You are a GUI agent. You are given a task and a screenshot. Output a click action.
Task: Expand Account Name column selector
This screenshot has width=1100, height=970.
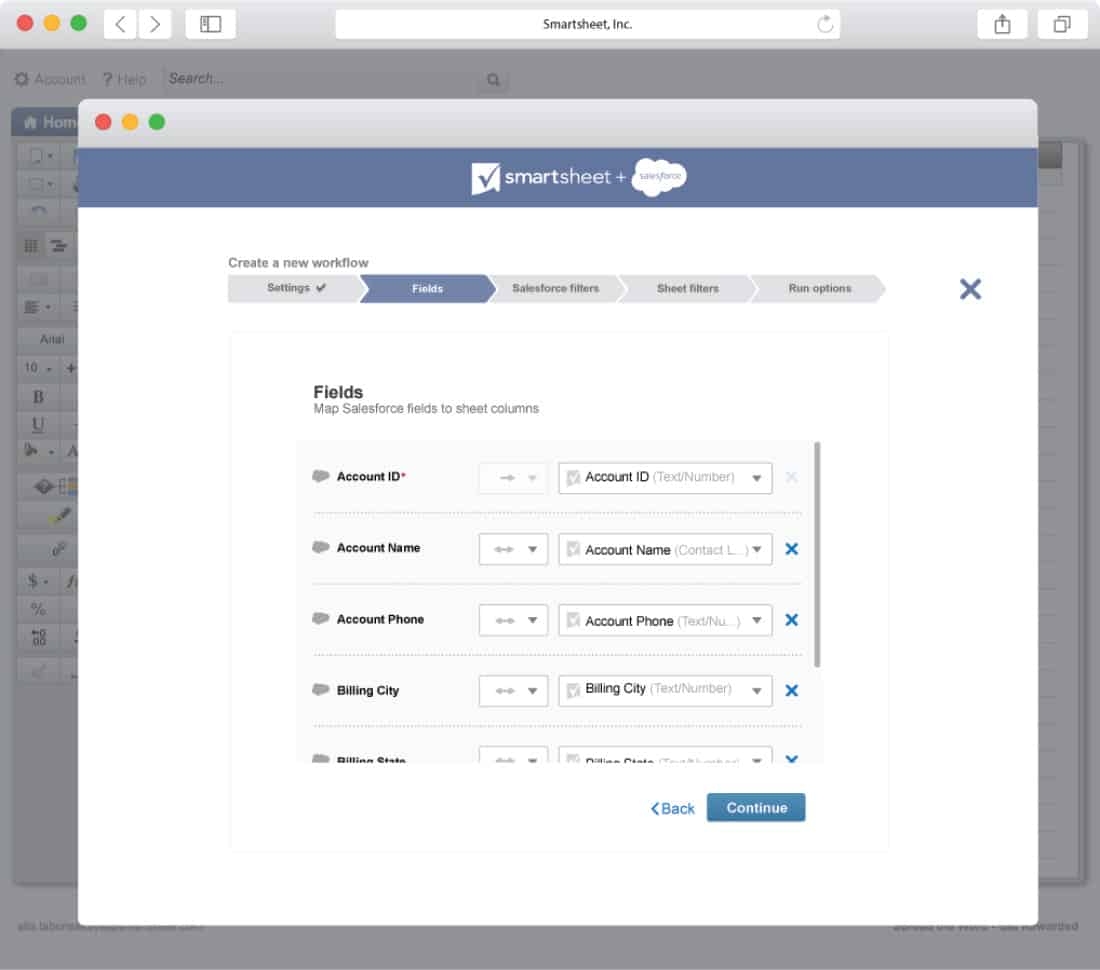pyautogui.click(x=665, y=549)
